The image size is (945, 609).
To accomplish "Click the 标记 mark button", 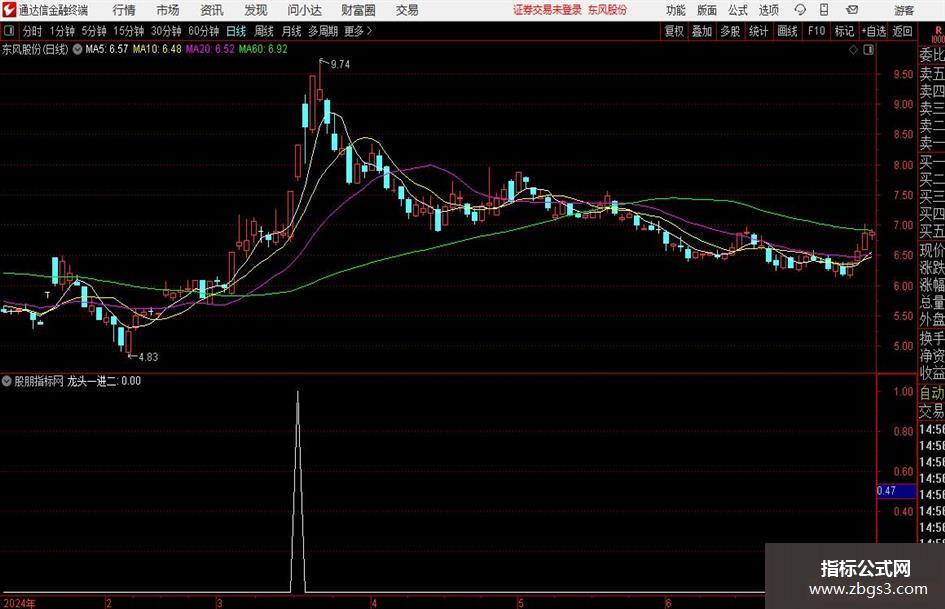I will pos(844,31).
